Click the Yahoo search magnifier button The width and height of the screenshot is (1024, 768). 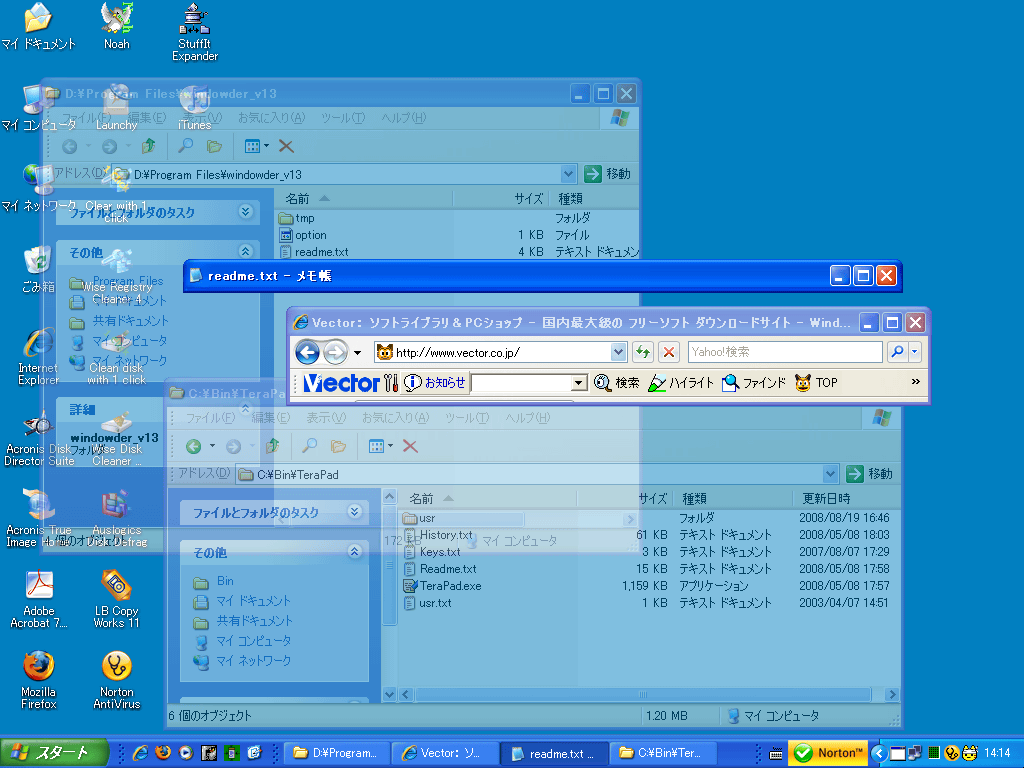897,352
